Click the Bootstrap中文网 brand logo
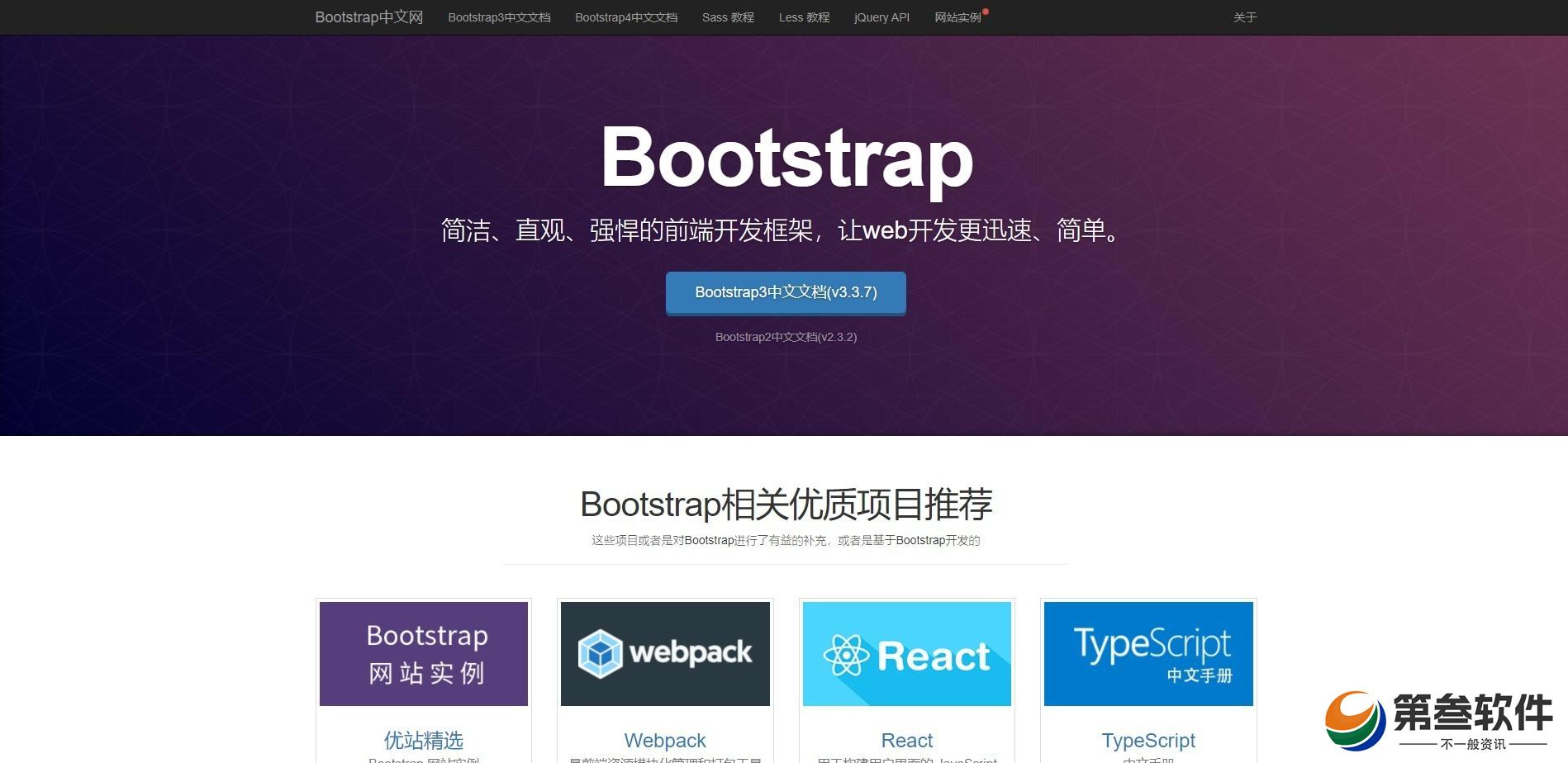This screenshot has width=1568, height=763. (x=368, y=17)
